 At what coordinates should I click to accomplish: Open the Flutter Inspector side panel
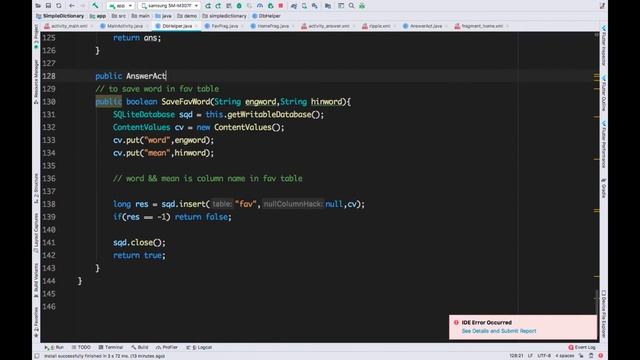[x=604, y=46]
